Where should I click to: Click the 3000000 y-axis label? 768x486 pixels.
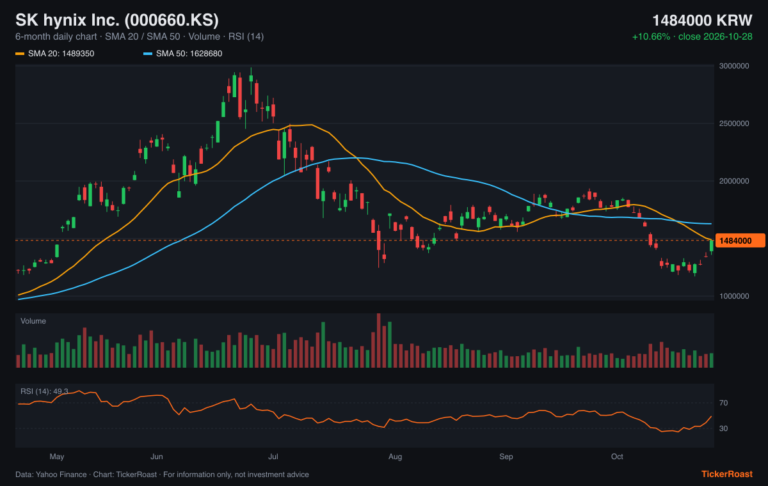pyautogui.click(x=734, y=66)
